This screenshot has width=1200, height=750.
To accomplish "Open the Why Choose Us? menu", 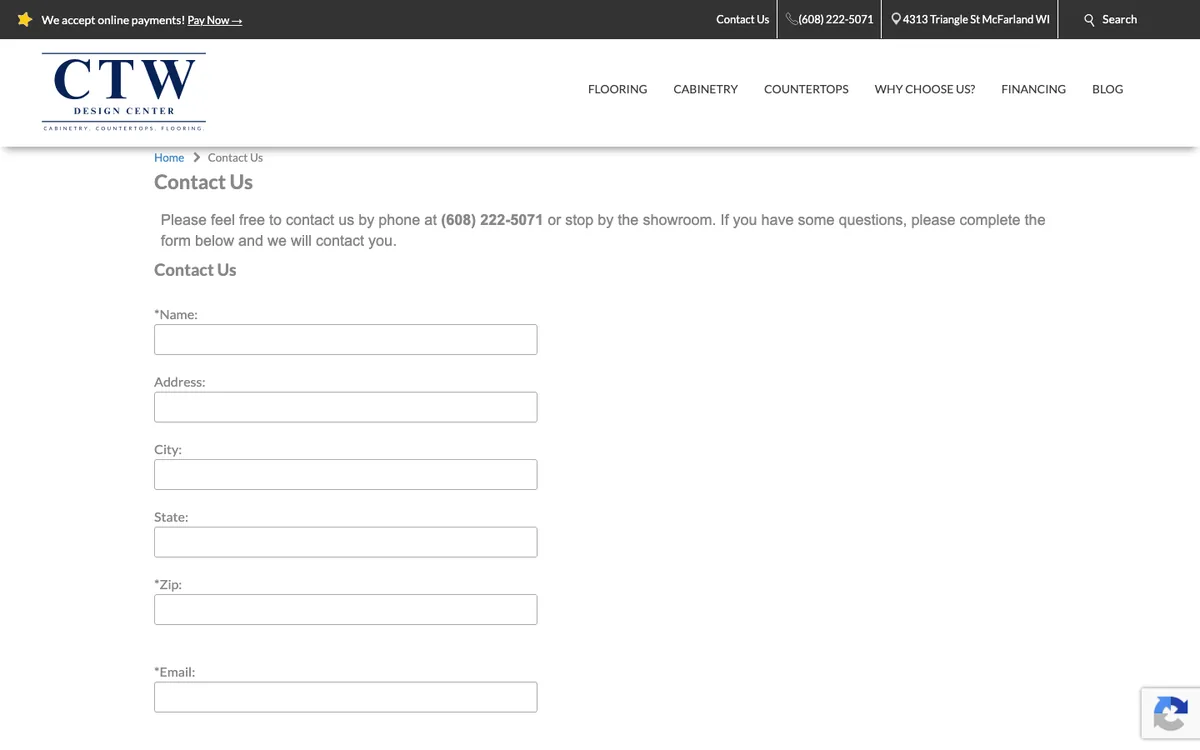I will (925, 89).
